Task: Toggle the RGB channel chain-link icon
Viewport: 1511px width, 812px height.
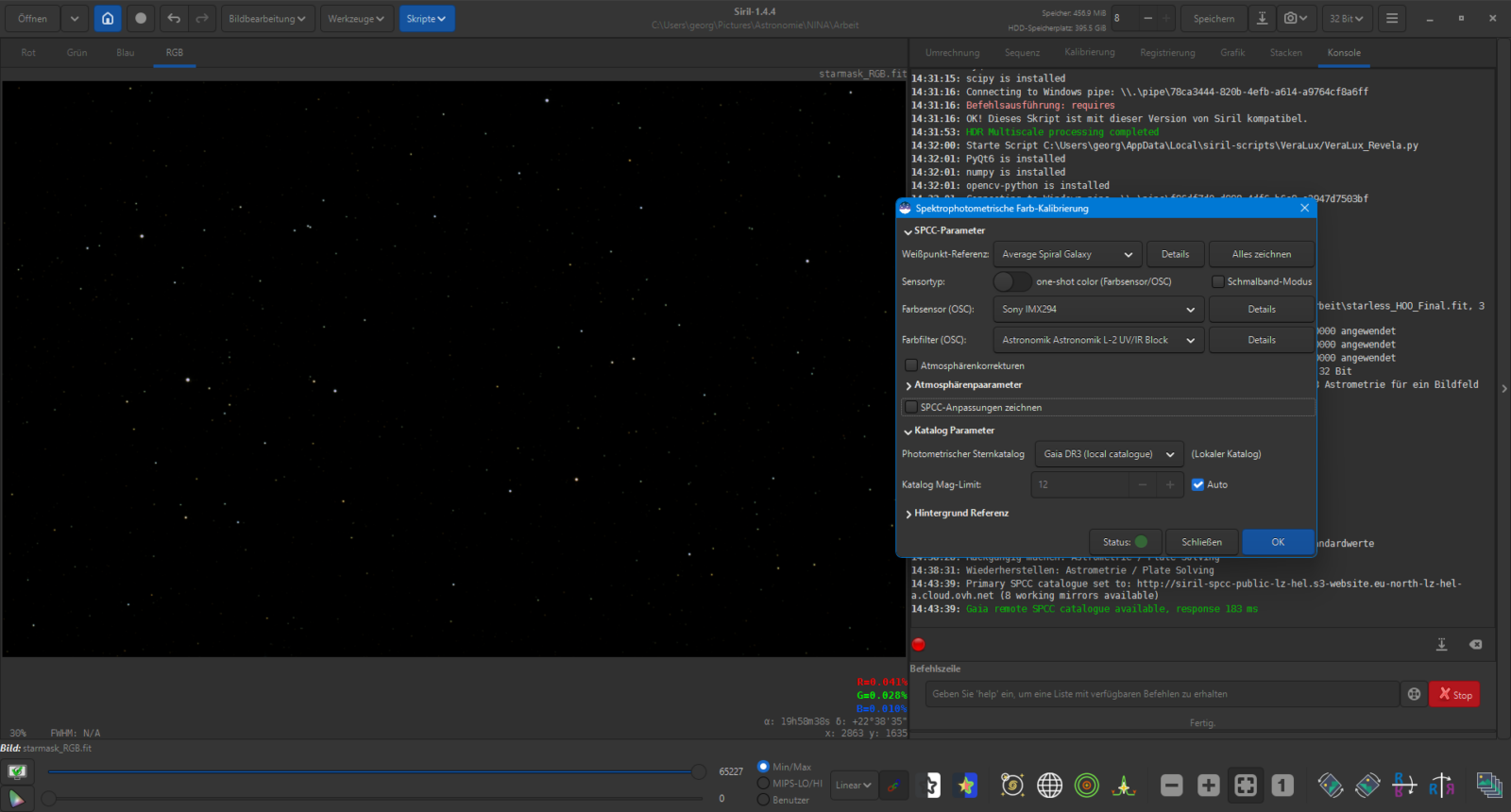Action: point(893,786)
